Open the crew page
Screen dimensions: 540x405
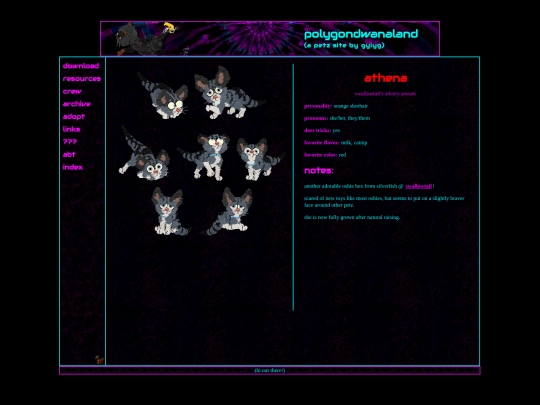point(72,91)
